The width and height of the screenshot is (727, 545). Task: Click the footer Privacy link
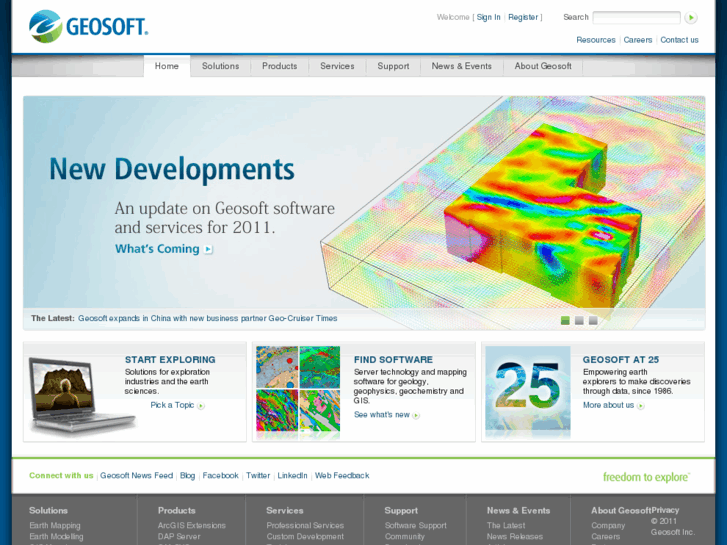coord(665,510)
